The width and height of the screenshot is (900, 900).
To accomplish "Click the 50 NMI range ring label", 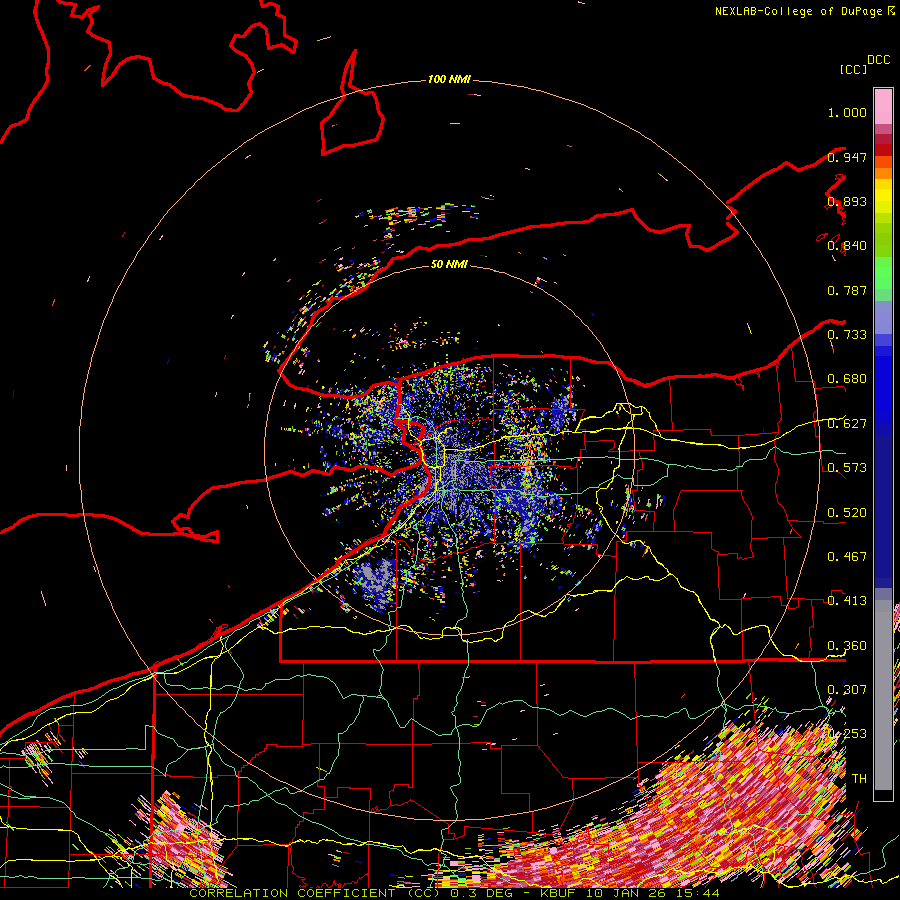I will click(449, 264).
